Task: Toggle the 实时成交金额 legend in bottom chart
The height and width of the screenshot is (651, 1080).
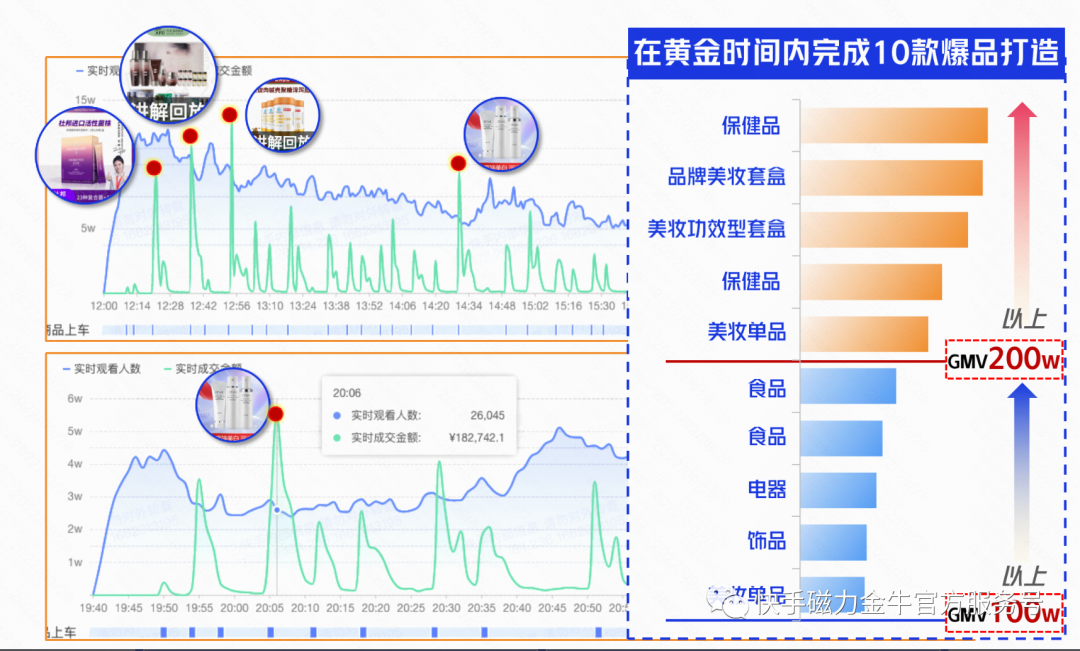Action: [205, 368]
